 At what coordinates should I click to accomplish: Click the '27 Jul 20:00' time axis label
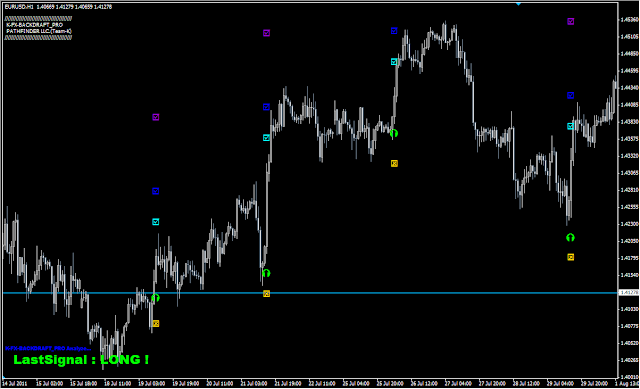[492, 384]
